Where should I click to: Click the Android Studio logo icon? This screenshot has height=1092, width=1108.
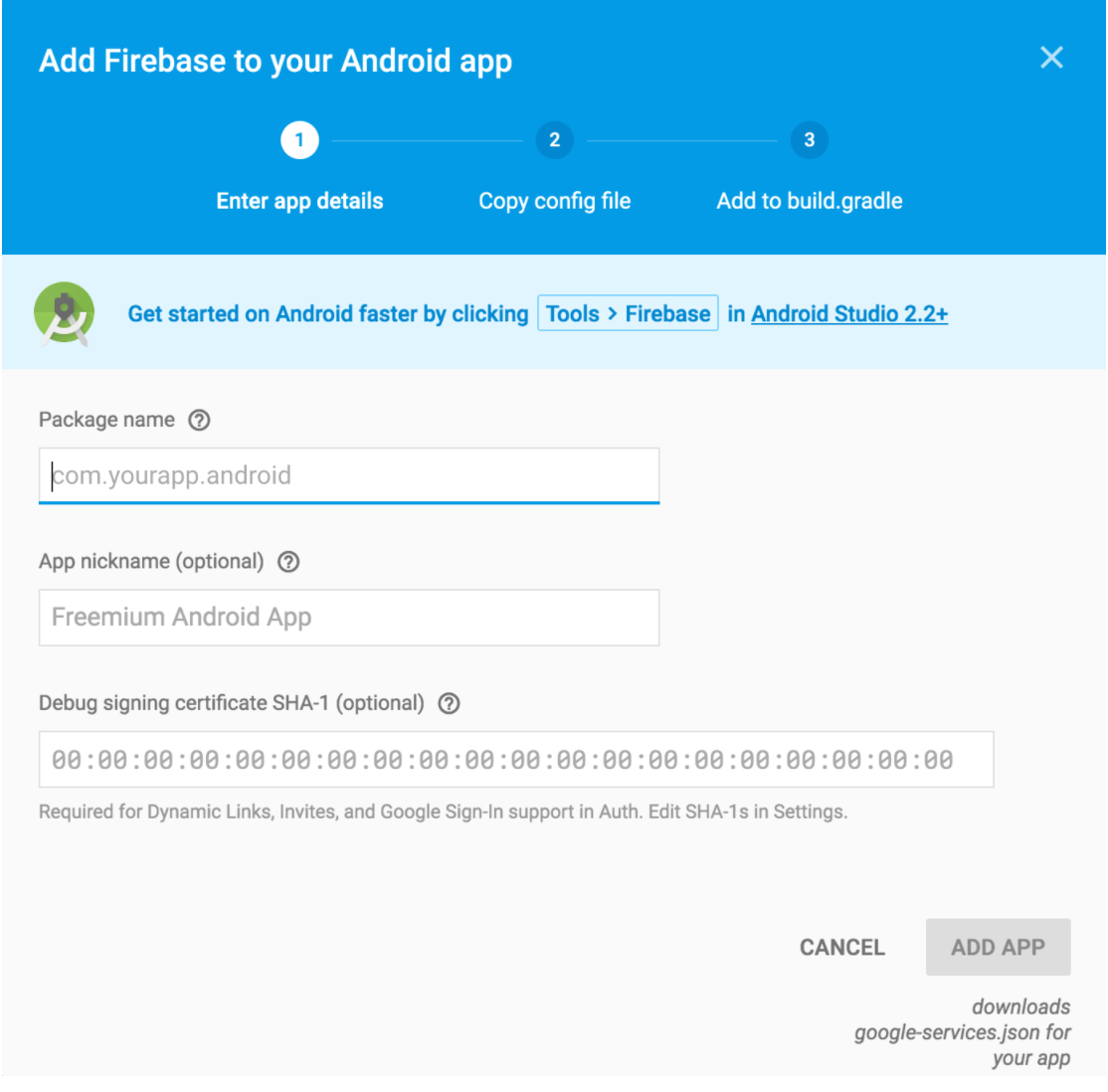[x=65, y=313]
